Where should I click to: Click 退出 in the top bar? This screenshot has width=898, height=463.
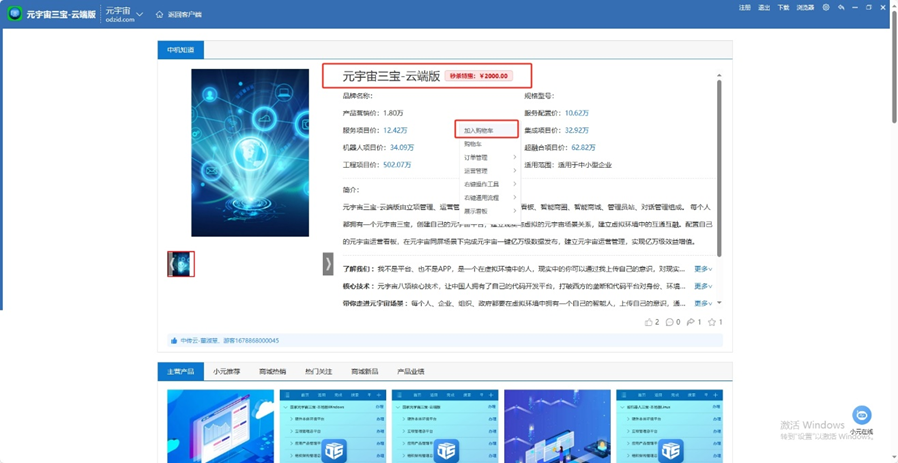coord(763,7)
